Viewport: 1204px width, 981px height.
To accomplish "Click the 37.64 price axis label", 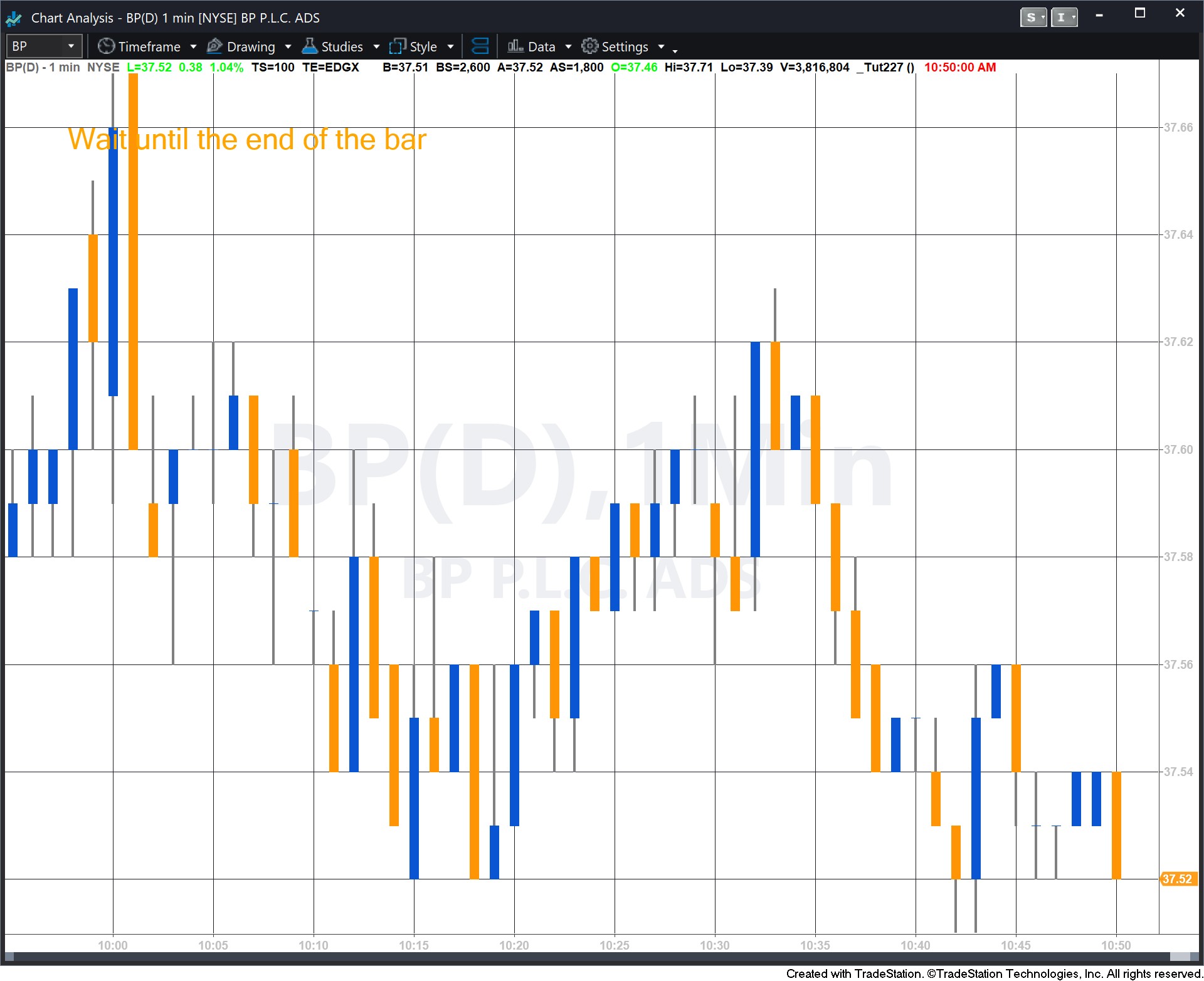I will click(1178, 235).
